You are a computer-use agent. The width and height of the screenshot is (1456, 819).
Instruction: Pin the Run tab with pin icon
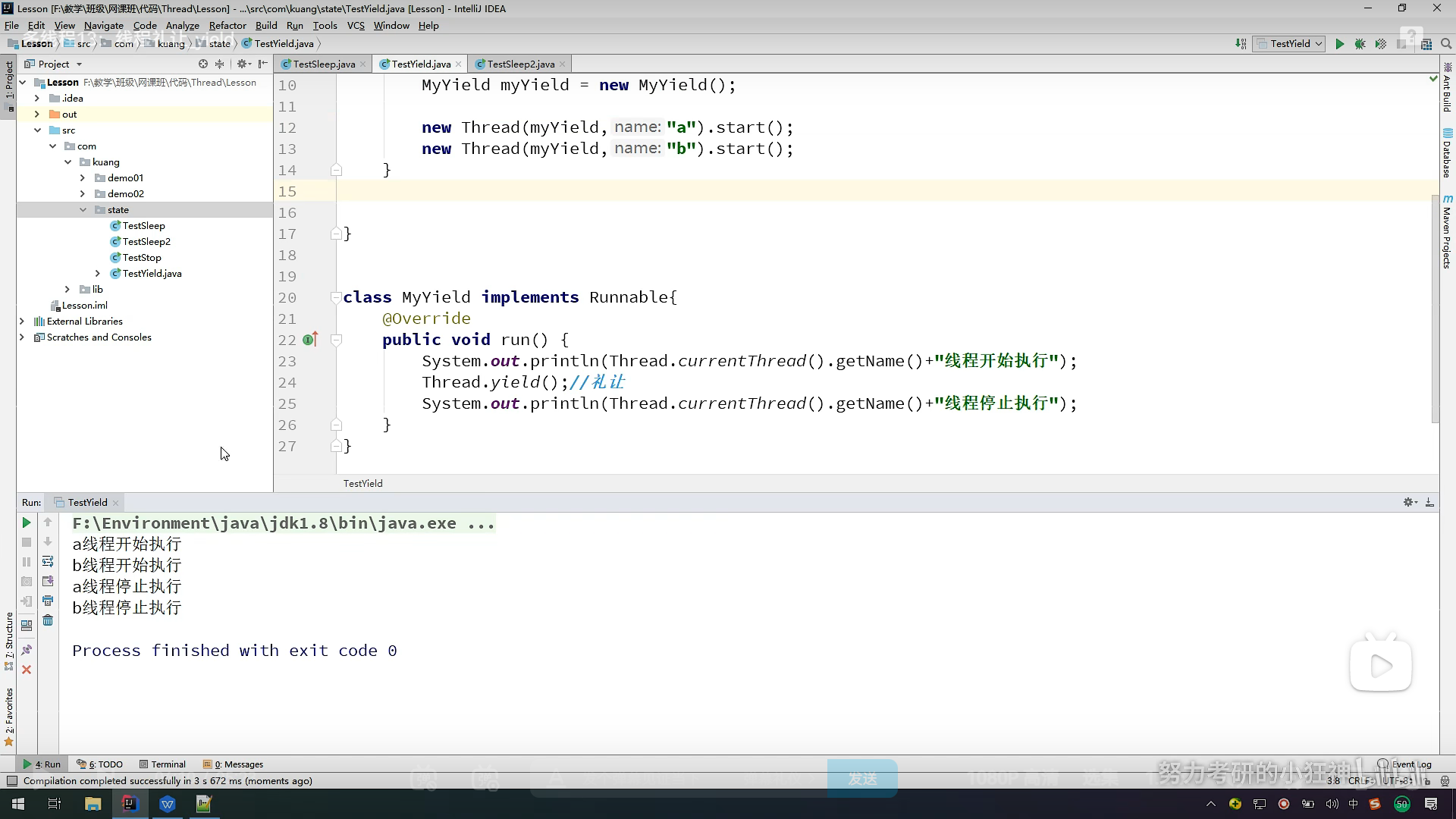27,650
